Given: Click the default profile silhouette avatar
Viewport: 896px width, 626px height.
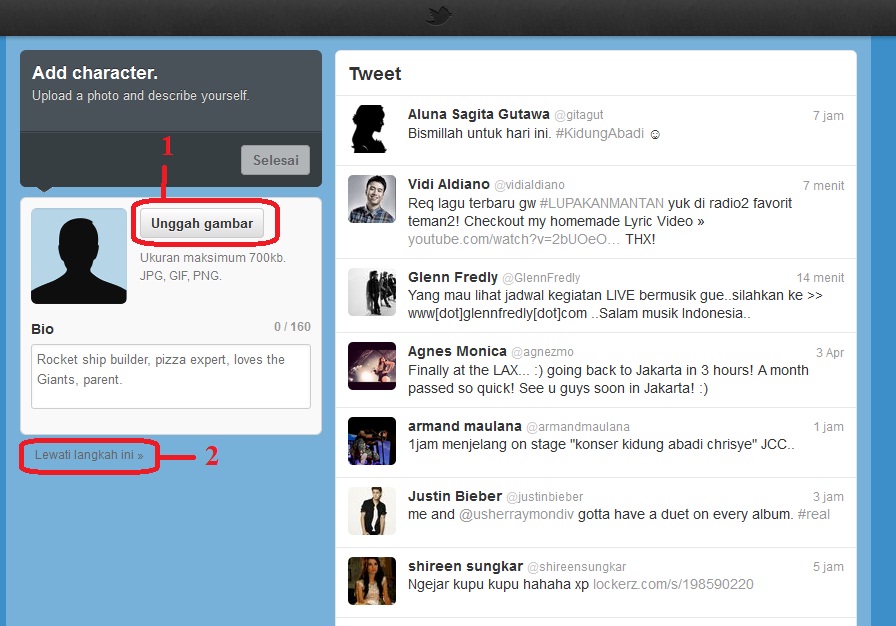Looking at the screenshot, I should point(78,256).
